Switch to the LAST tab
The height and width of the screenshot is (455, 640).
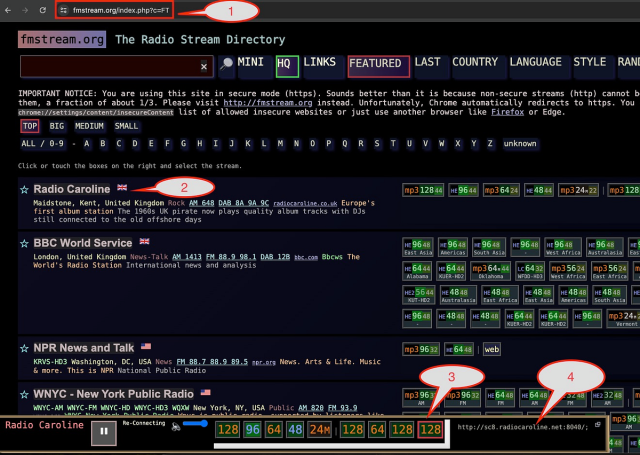[x=427, y=63]
